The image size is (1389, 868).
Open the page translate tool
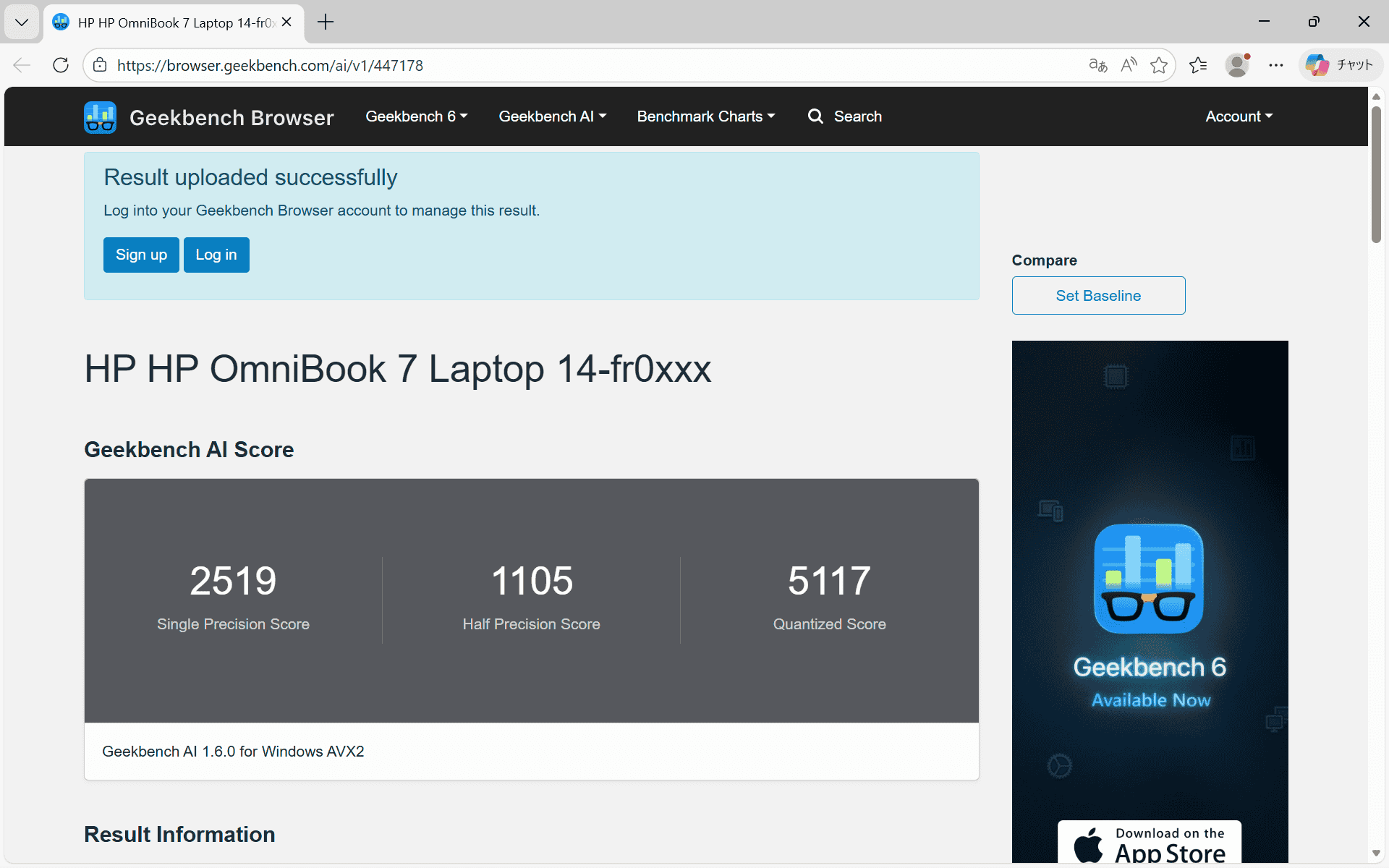click(1097, 65)
